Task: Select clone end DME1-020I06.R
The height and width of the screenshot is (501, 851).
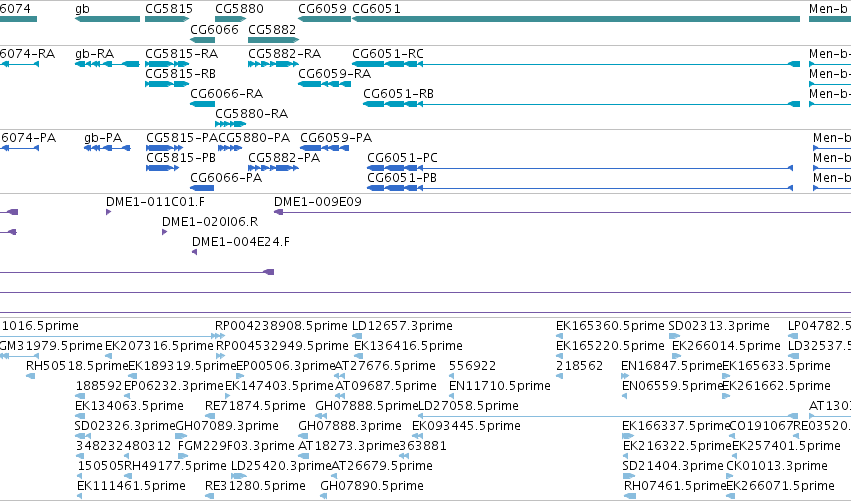Action: coord(164,232)
